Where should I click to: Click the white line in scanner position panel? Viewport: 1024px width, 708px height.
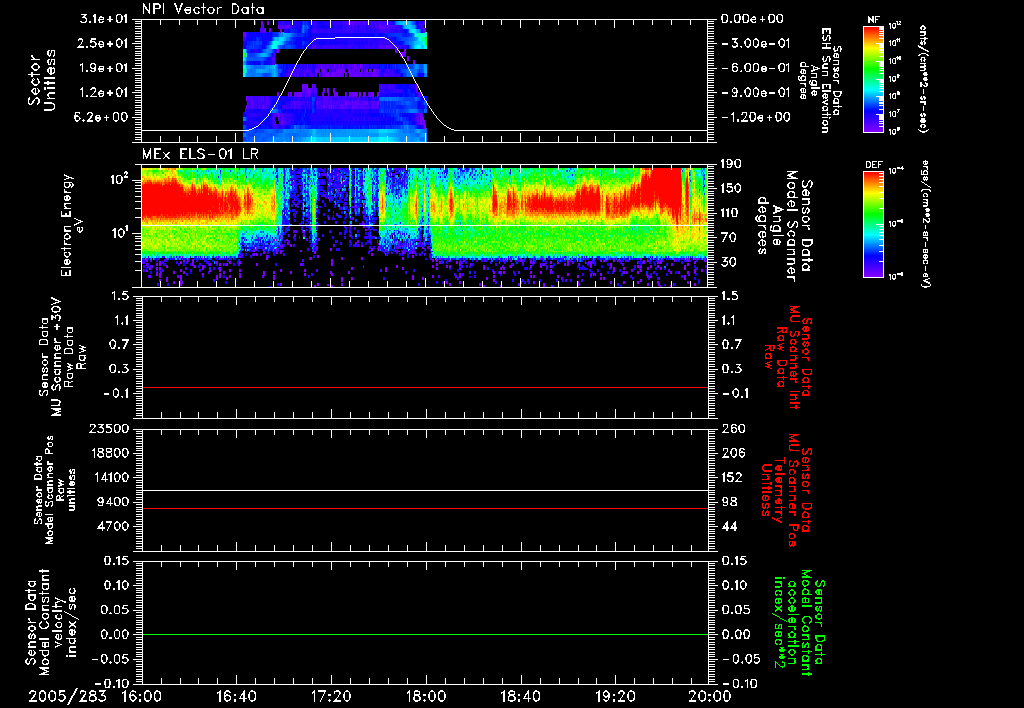coord(424,491)
